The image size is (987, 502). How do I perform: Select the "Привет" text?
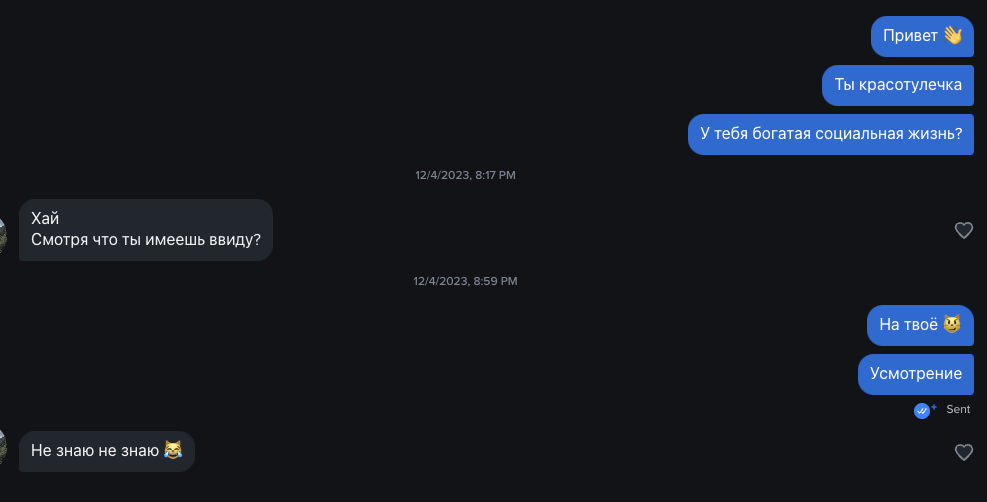tap(910, 36)
